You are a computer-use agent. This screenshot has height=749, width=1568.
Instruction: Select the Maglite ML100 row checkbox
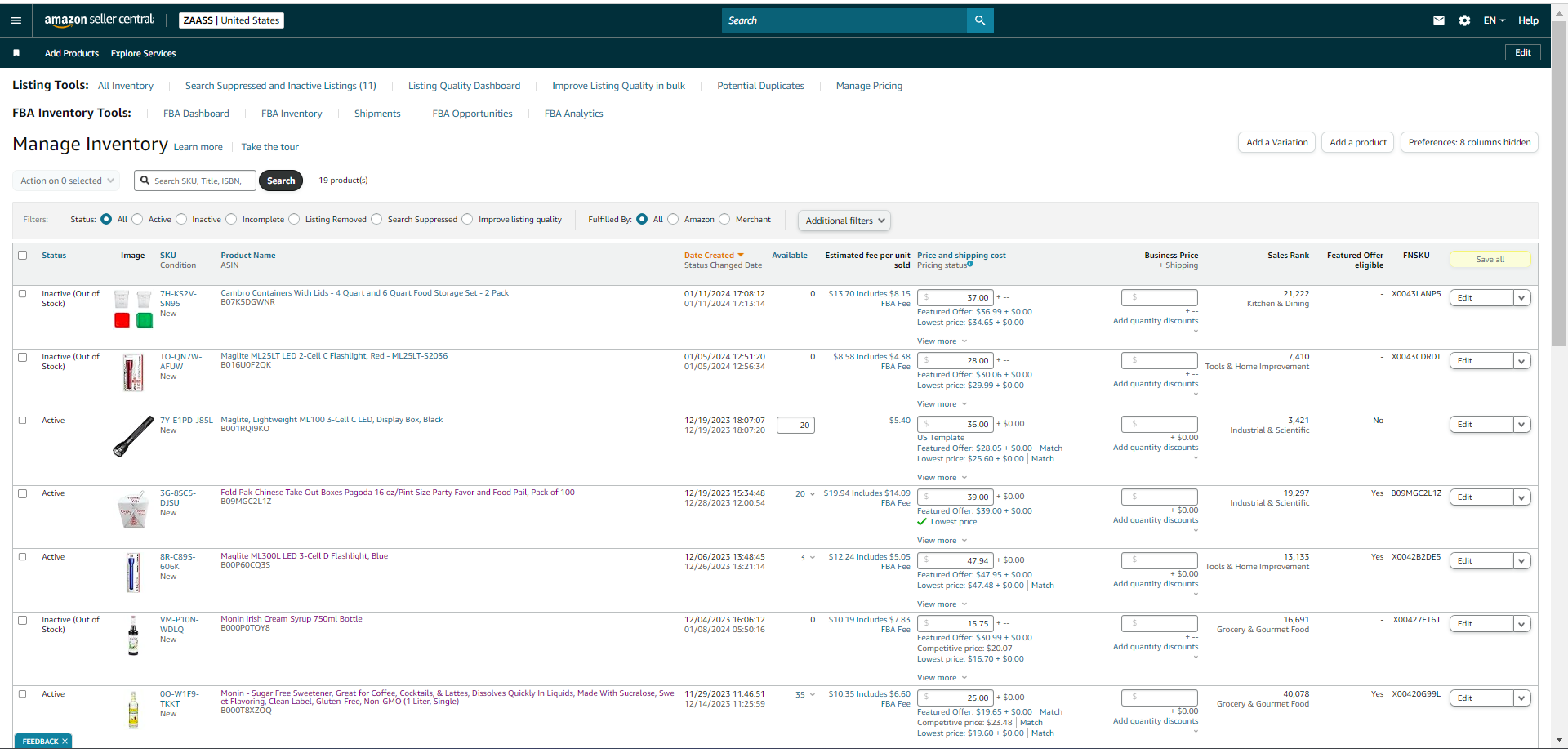[x=23, y=421]
